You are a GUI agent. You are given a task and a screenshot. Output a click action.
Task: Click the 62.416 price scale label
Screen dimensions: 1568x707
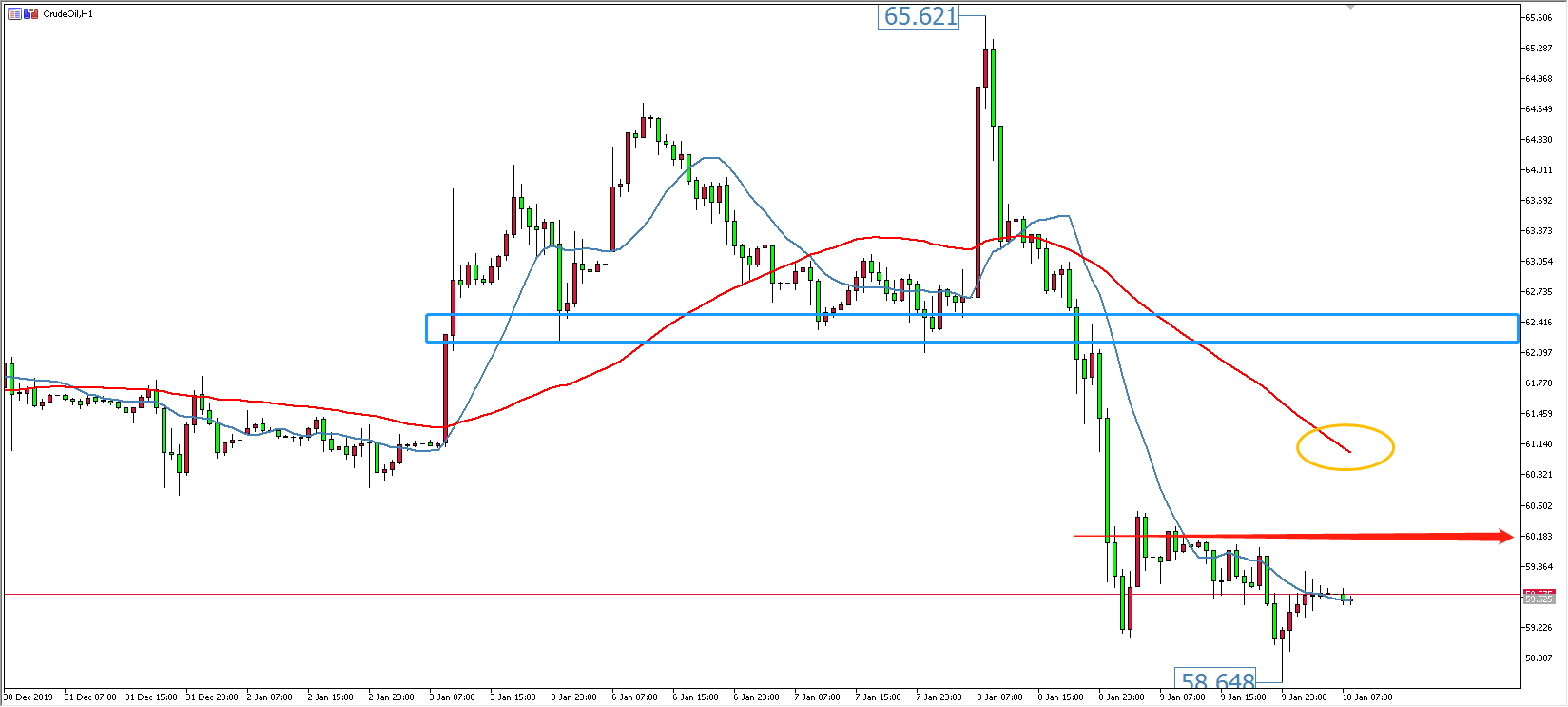(1539, 323)
